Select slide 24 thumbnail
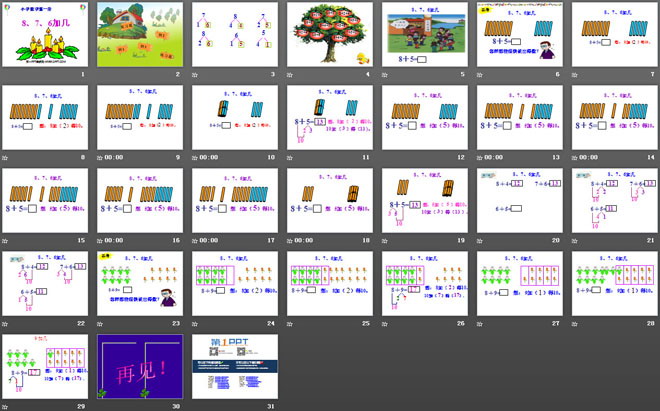Screen dimensions: 660x411 (x=235, y=283)
